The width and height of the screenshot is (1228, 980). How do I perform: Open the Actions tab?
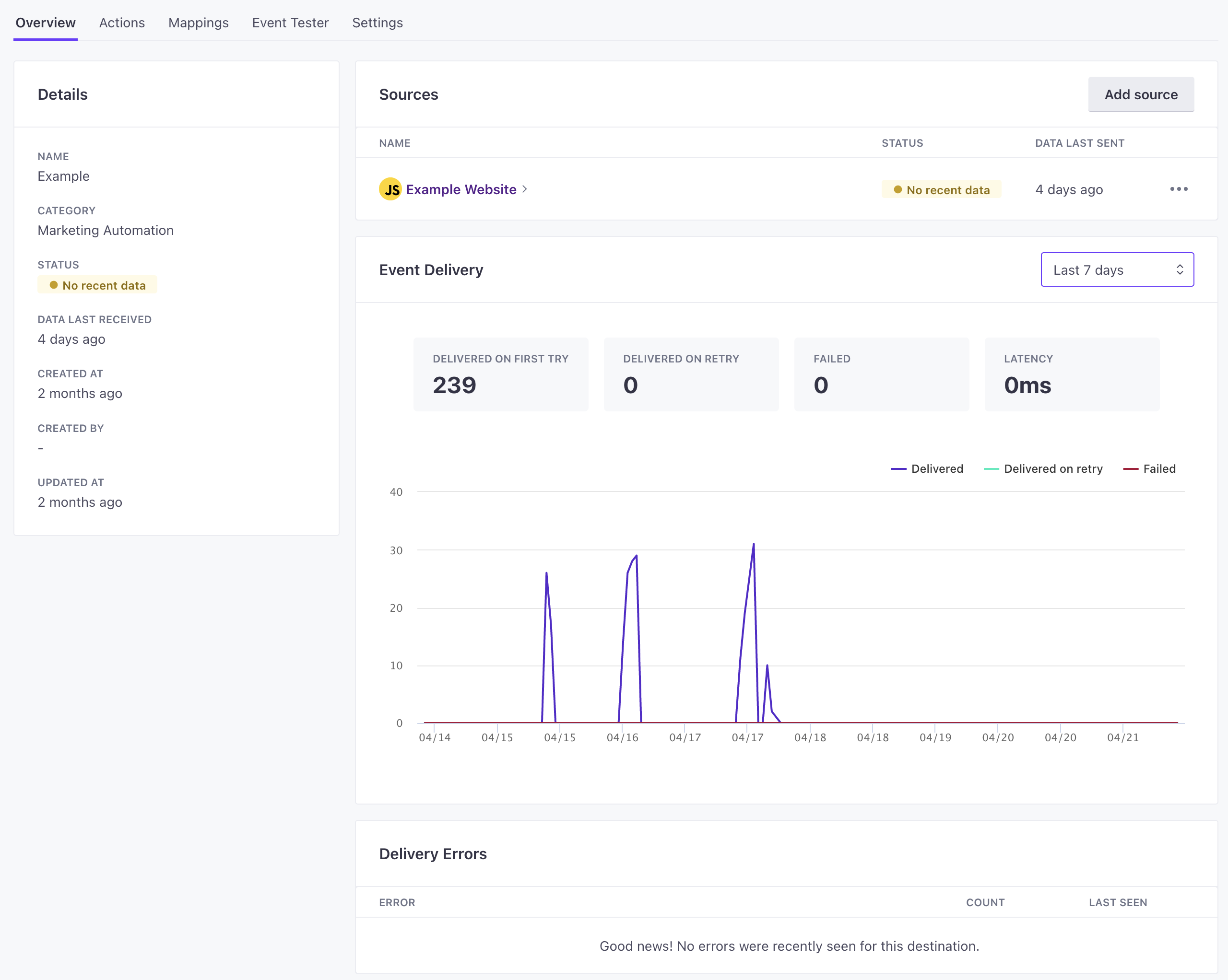coord(122,23)
